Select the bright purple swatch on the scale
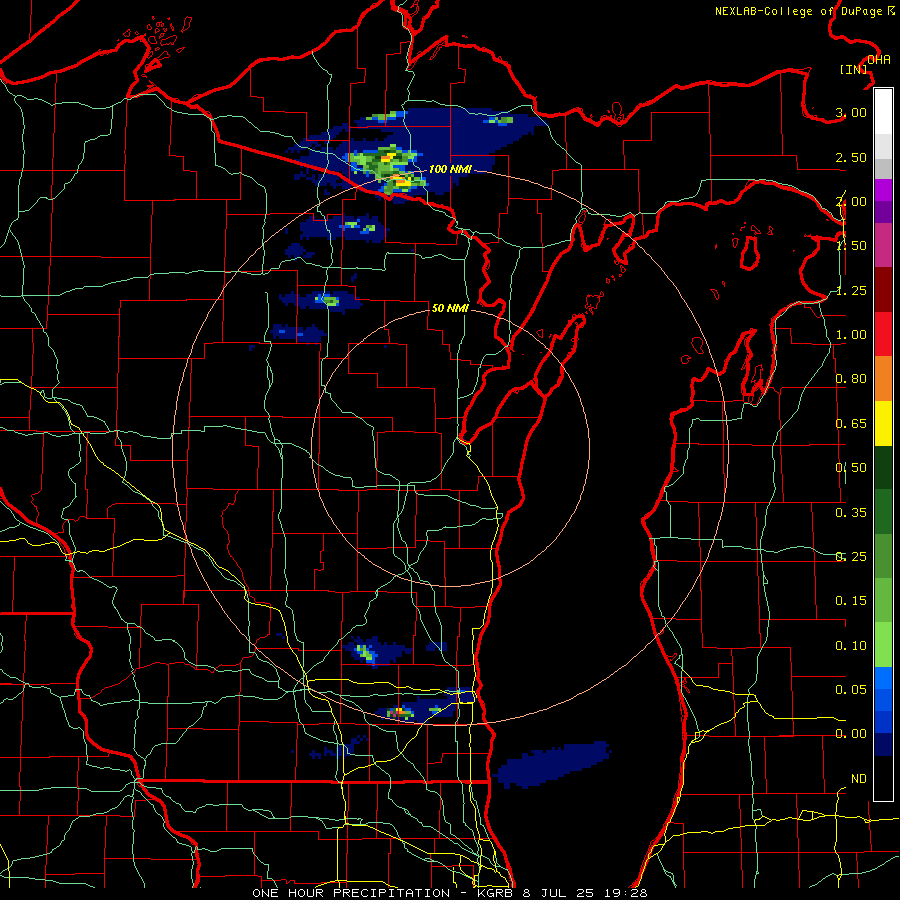The height and width of the screenshot is (900, 900). [x=883, y=190]
